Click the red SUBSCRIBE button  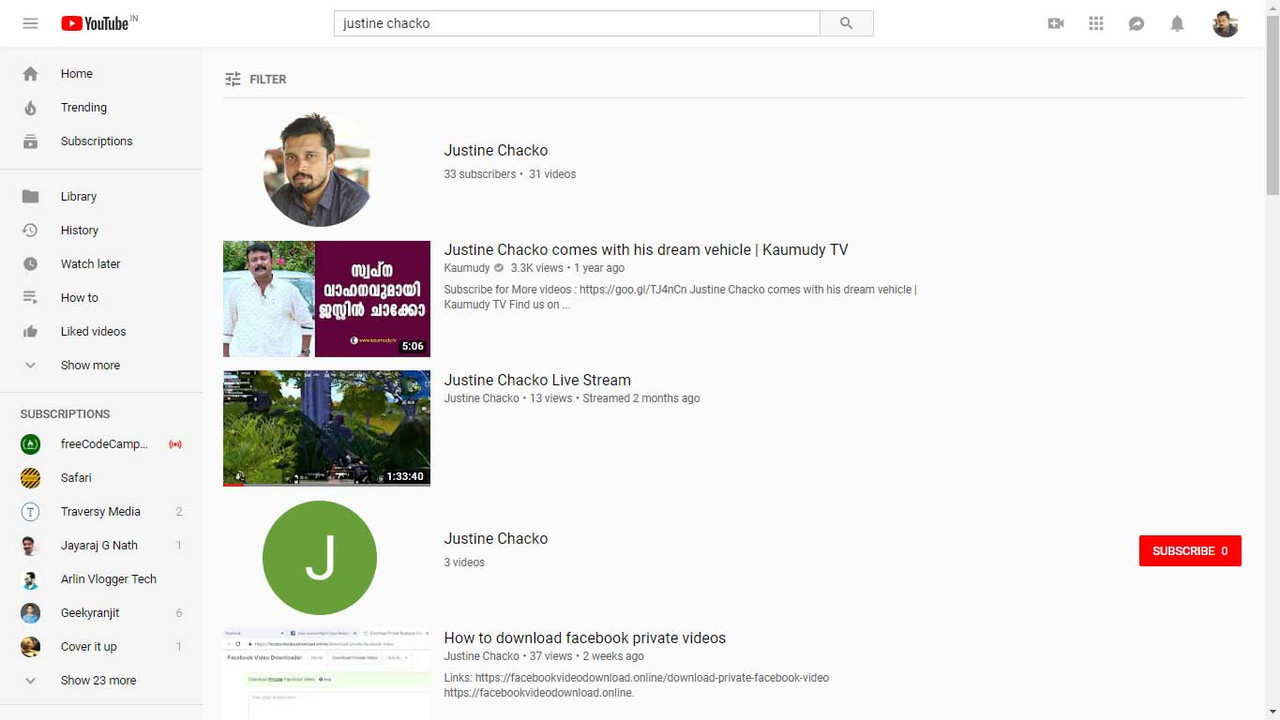click(1190, 551)
